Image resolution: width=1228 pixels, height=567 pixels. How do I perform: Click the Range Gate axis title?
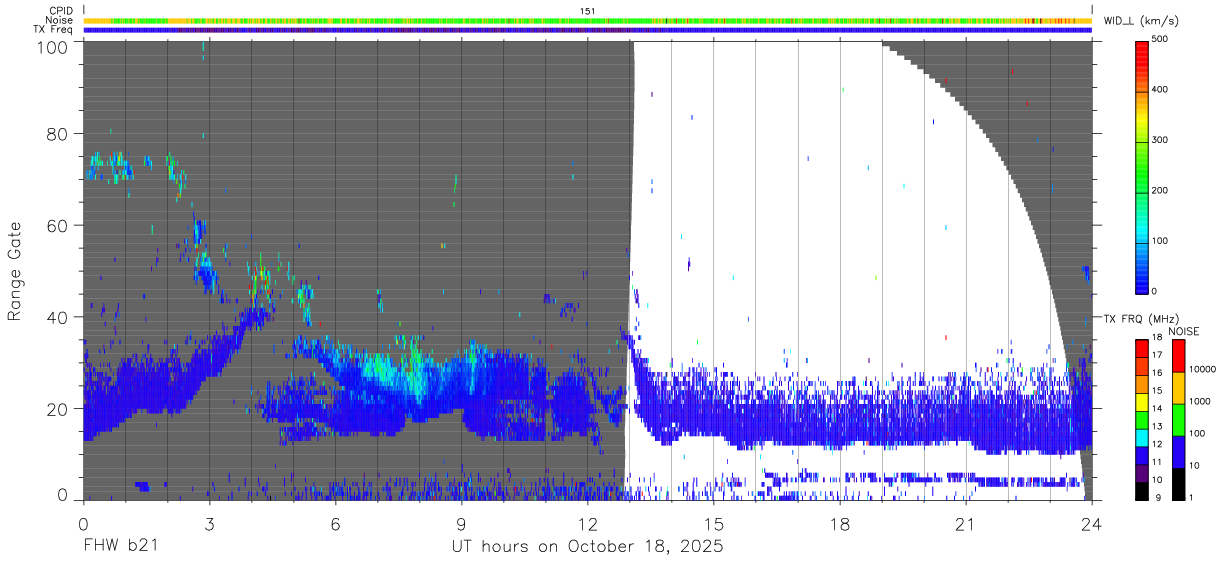tap(15, 272)
